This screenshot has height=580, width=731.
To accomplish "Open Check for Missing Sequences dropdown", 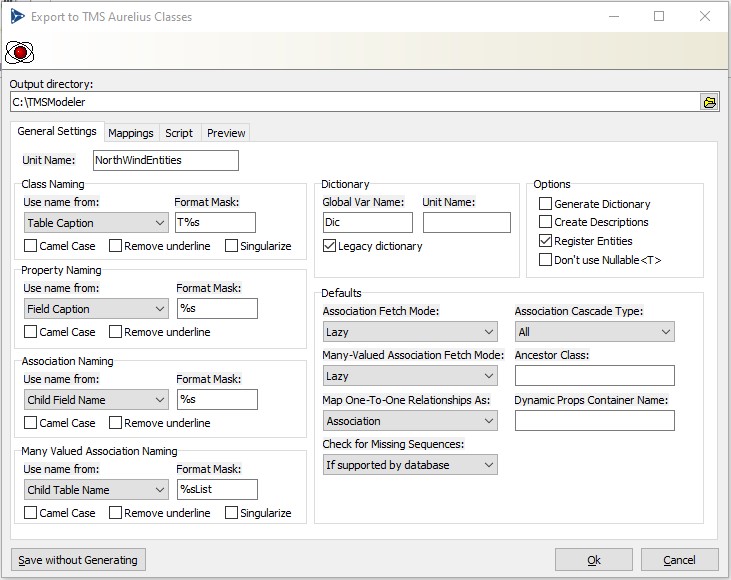I will tap(410, 465).
